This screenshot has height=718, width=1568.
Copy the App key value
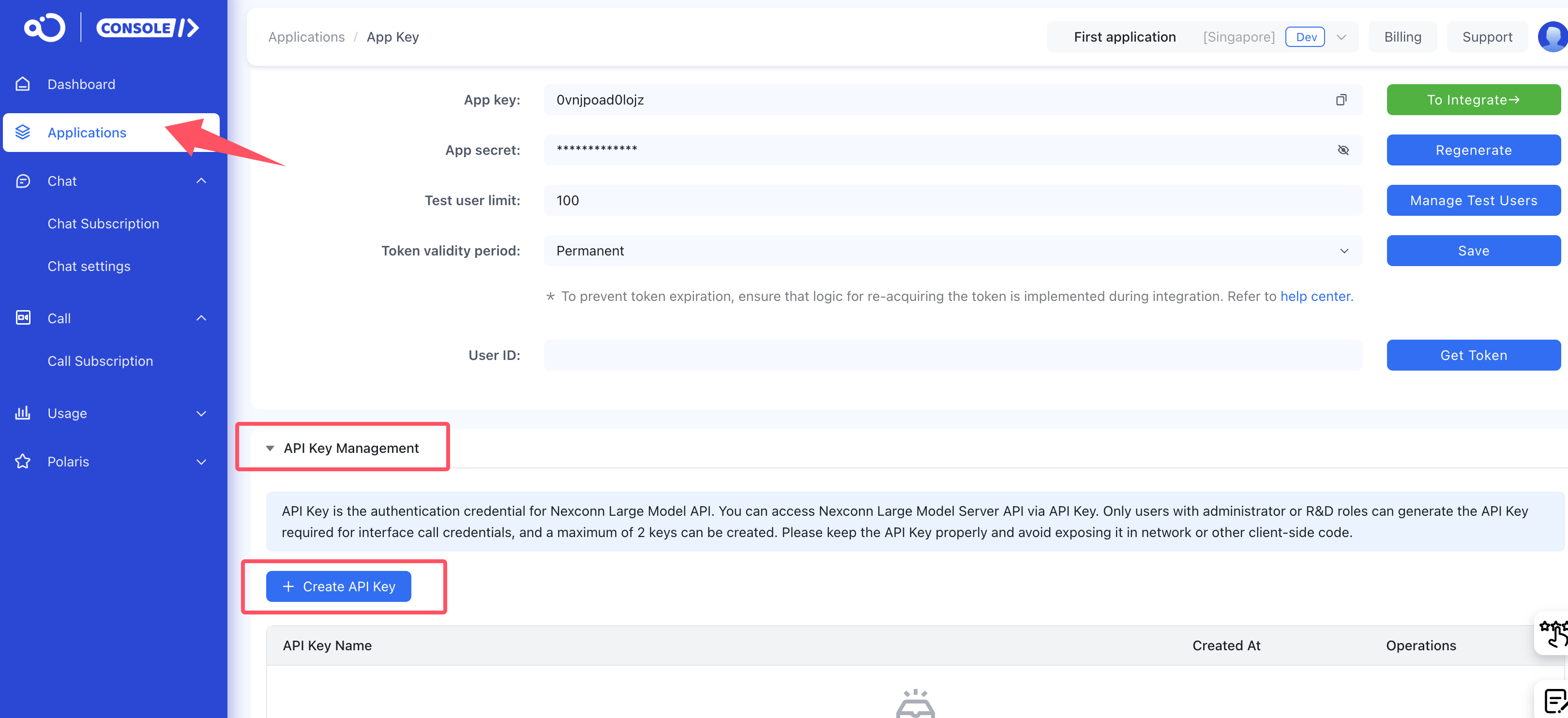(x=1341, y=100)
